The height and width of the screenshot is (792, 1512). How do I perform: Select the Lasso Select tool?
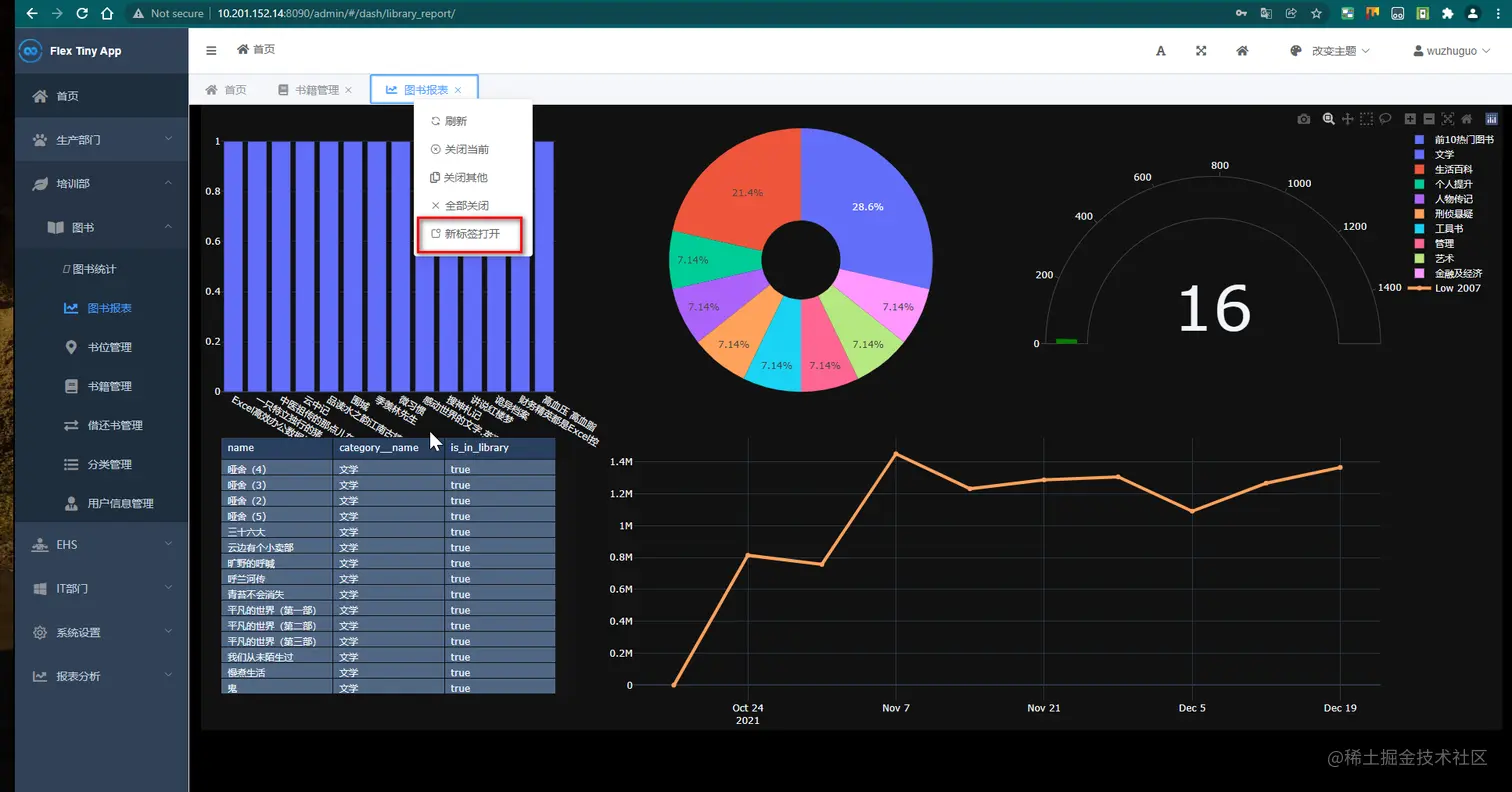(x=1386, y=119)
